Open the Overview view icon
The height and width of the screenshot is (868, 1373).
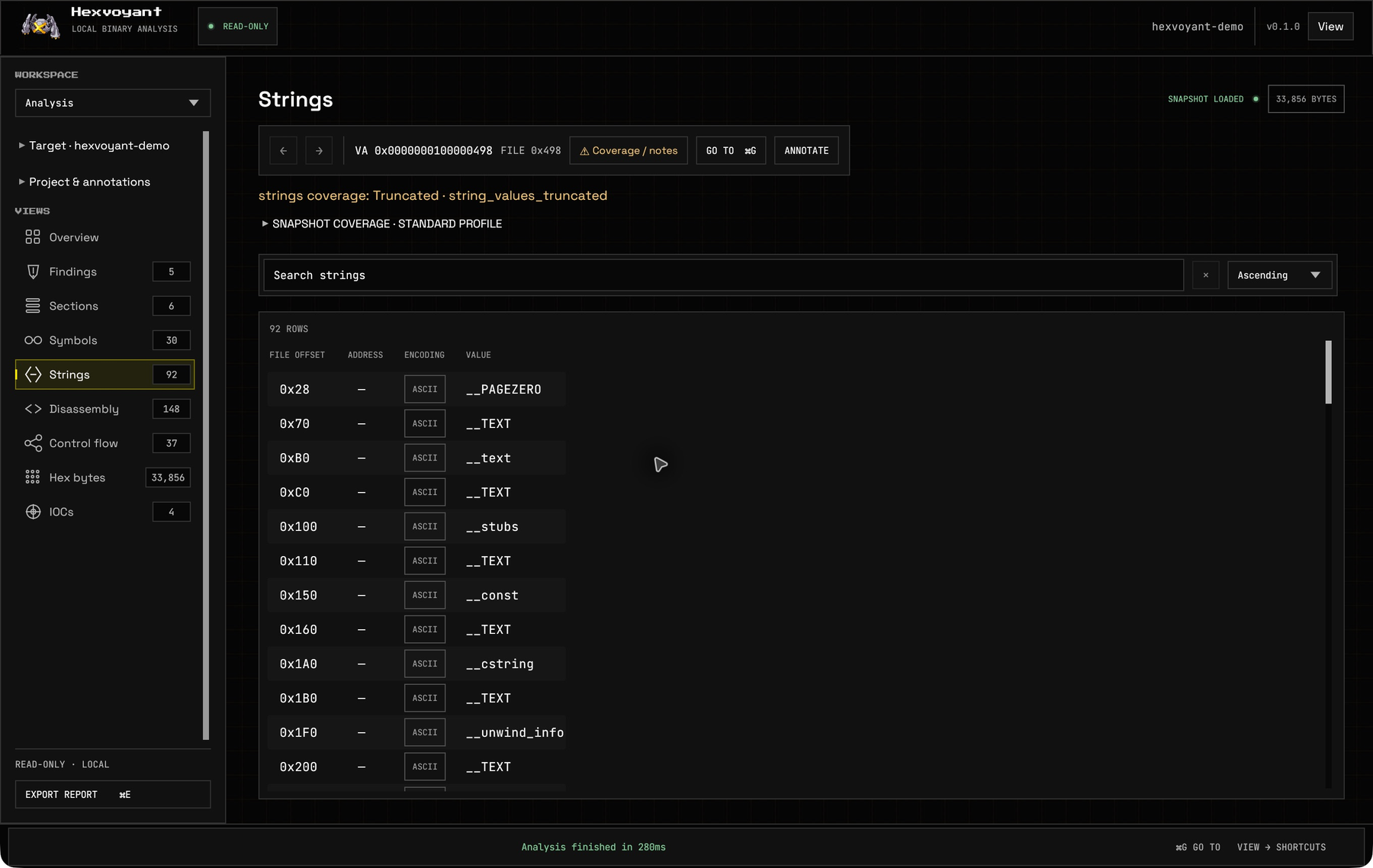[33, 237]
